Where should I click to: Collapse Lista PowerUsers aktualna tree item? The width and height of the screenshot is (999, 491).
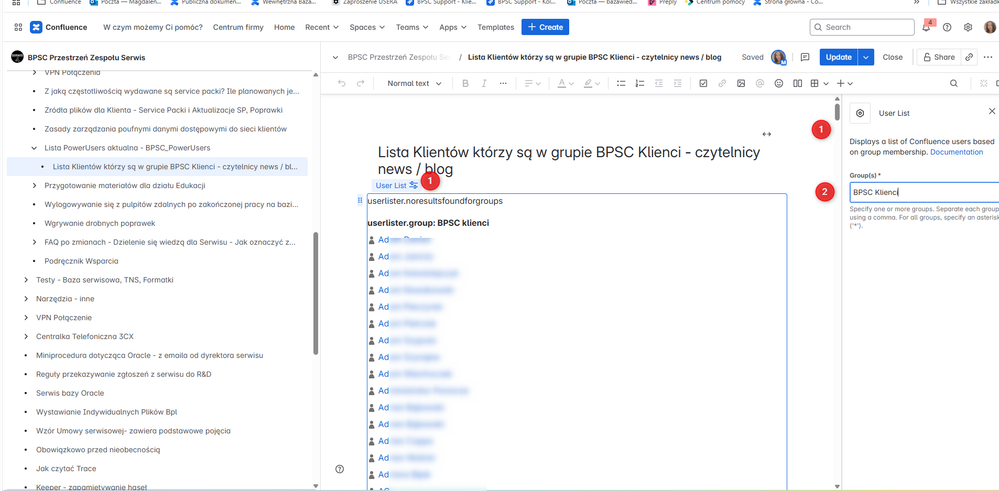[x=34, y=148]
